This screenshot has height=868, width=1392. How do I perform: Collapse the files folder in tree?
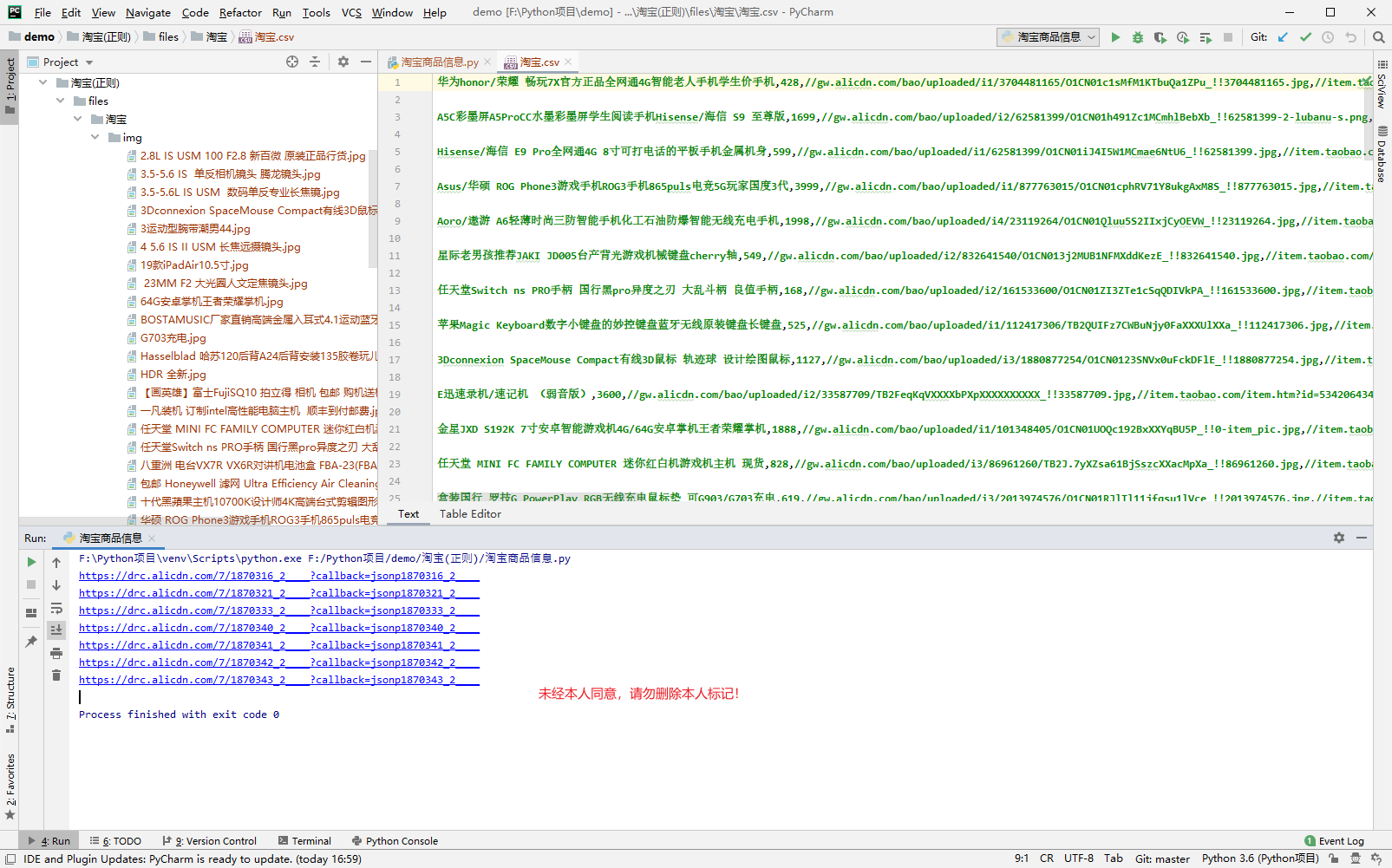61,101
